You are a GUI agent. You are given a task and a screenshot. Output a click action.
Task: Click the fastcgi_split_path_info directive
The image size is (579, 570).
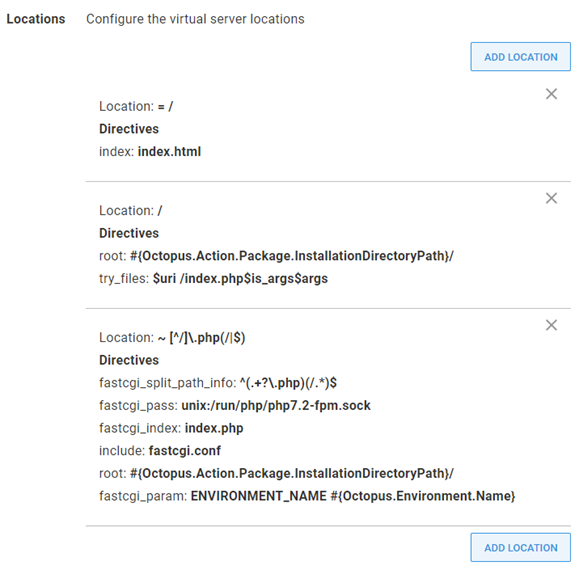click(218, 383)
